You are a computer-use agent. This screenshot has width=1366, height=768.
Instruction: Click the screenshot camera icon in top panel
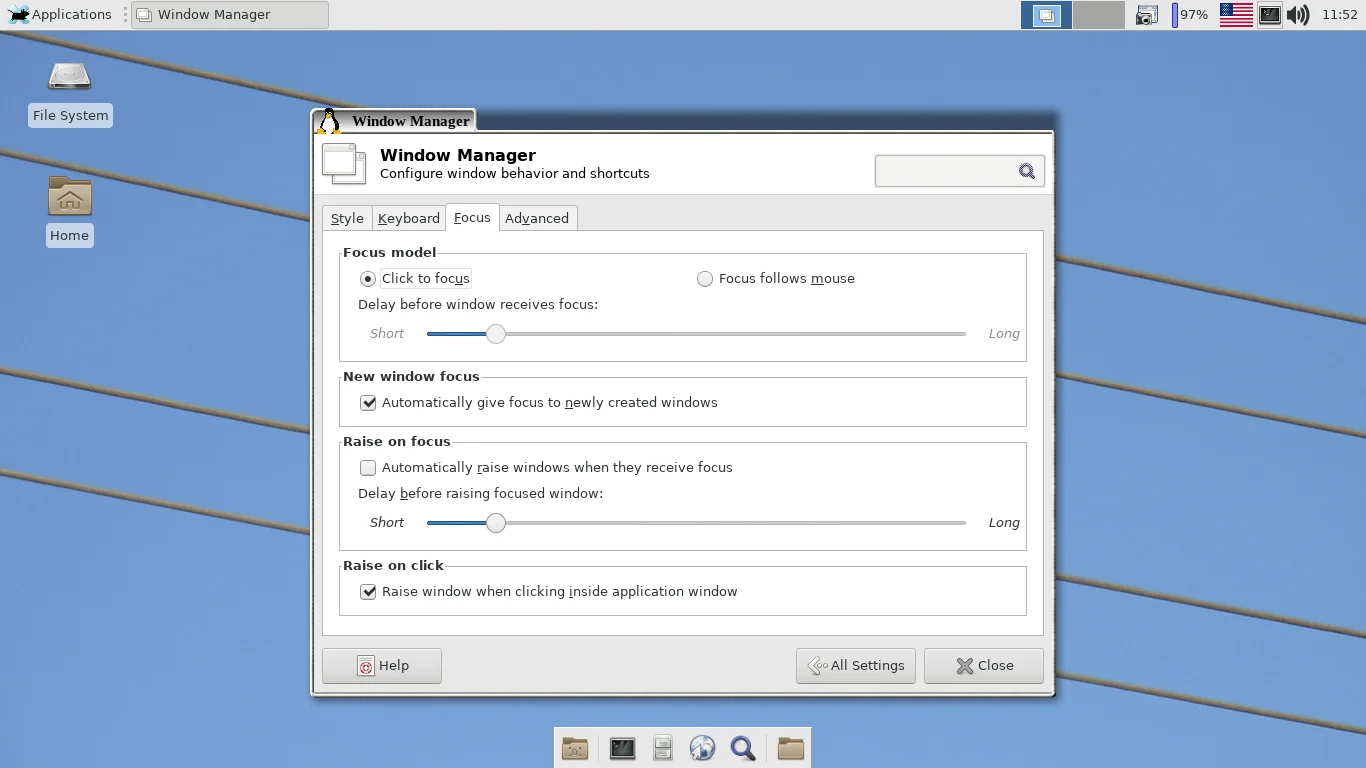coord(1147,15)
